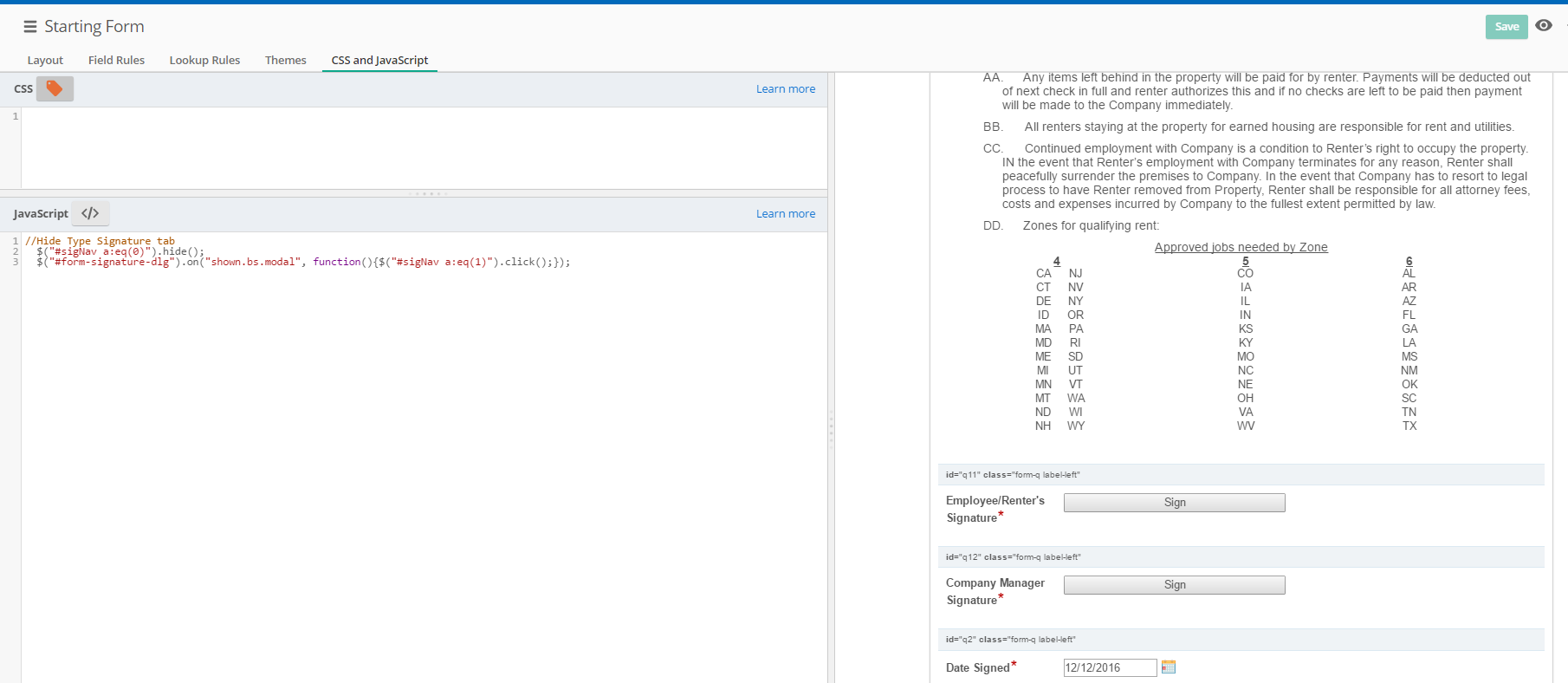Open Learn more link for JavaScript
The height and width of the screenshot is (683, 1568).
pyautogui.click(x=785, y=213)
